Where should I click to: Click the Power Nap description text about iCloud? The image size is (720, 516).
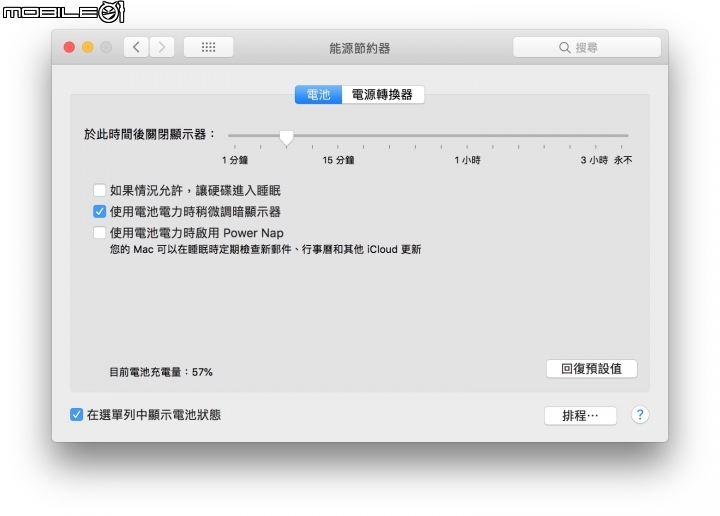click(265, 249)
